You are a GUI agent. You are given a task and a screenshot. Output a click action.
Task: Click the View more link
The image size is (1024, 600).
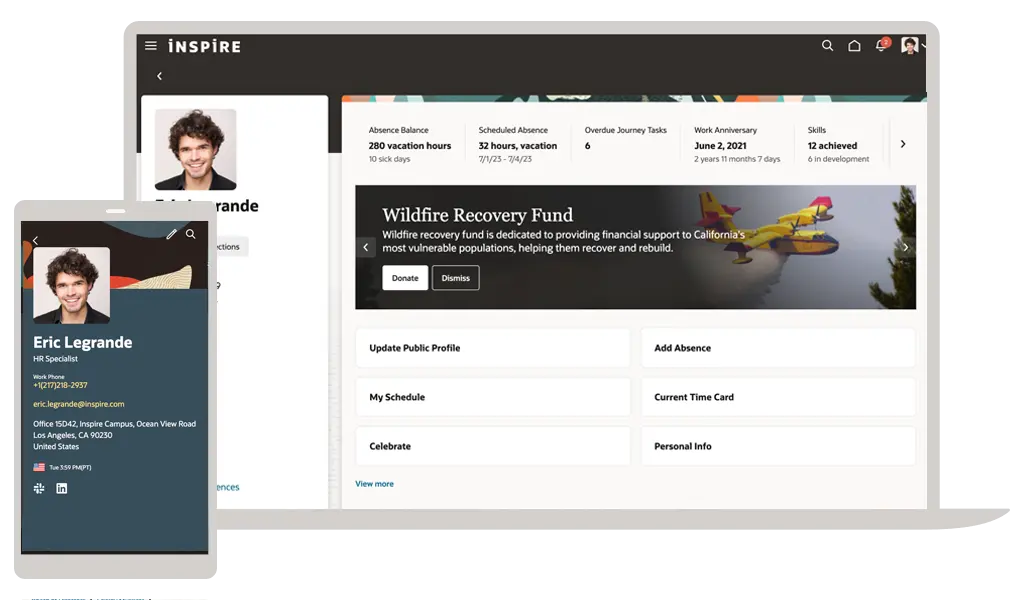coord(374,484)
